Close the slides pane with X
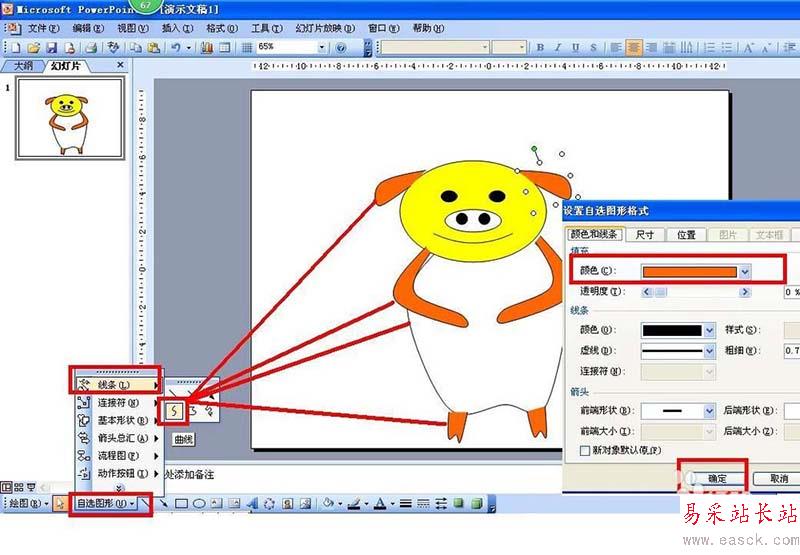Image resolution: width=800 pixels, height=555 pixels. pyautogui.click(x=120, y=65)
